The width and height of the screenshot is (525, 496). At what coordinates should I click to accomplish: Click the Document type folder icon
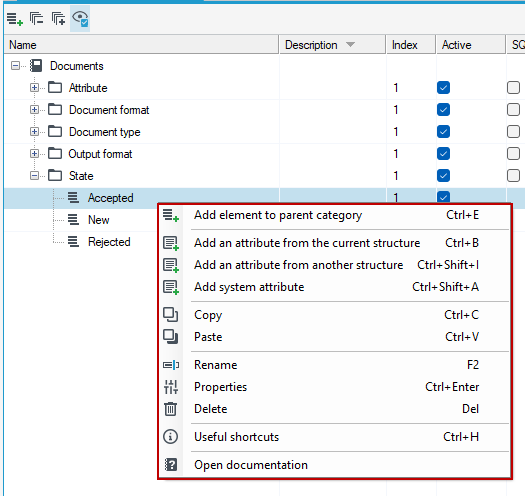55,132
